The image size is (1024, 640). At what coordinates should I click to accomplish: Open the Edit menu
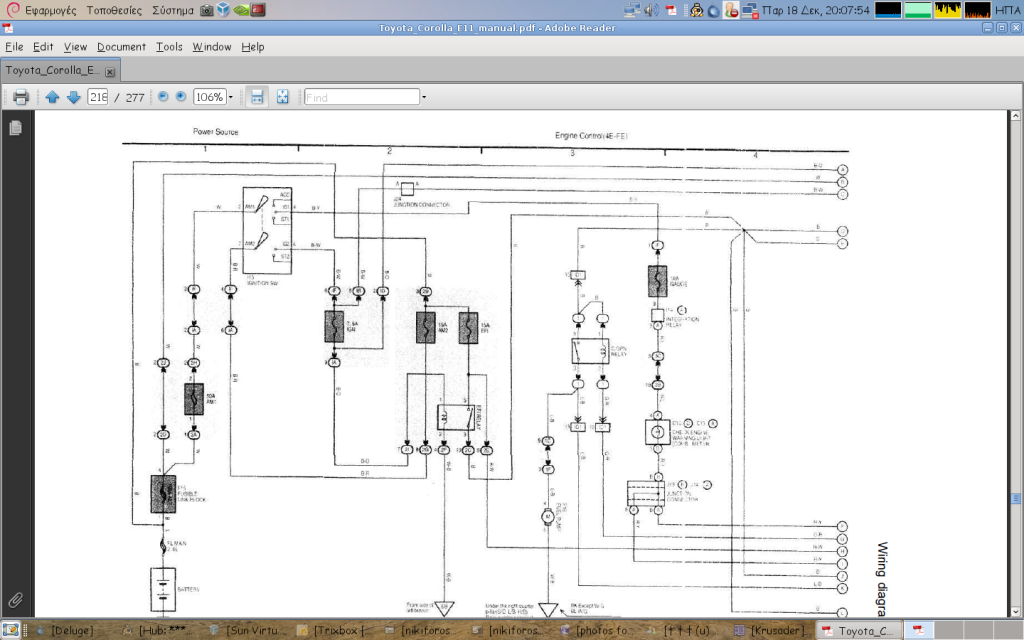[x=43, y=47]
